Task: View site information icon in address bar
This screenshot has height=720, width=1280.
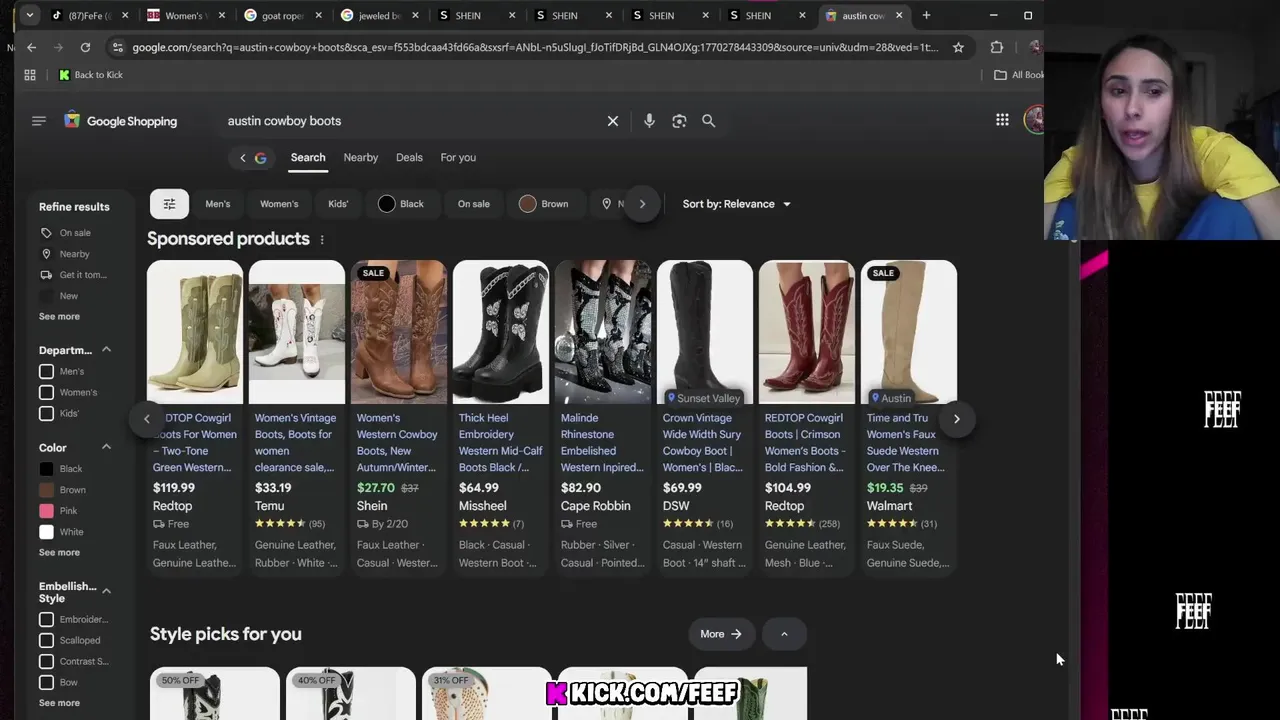Action: click(x=118, y=47)
